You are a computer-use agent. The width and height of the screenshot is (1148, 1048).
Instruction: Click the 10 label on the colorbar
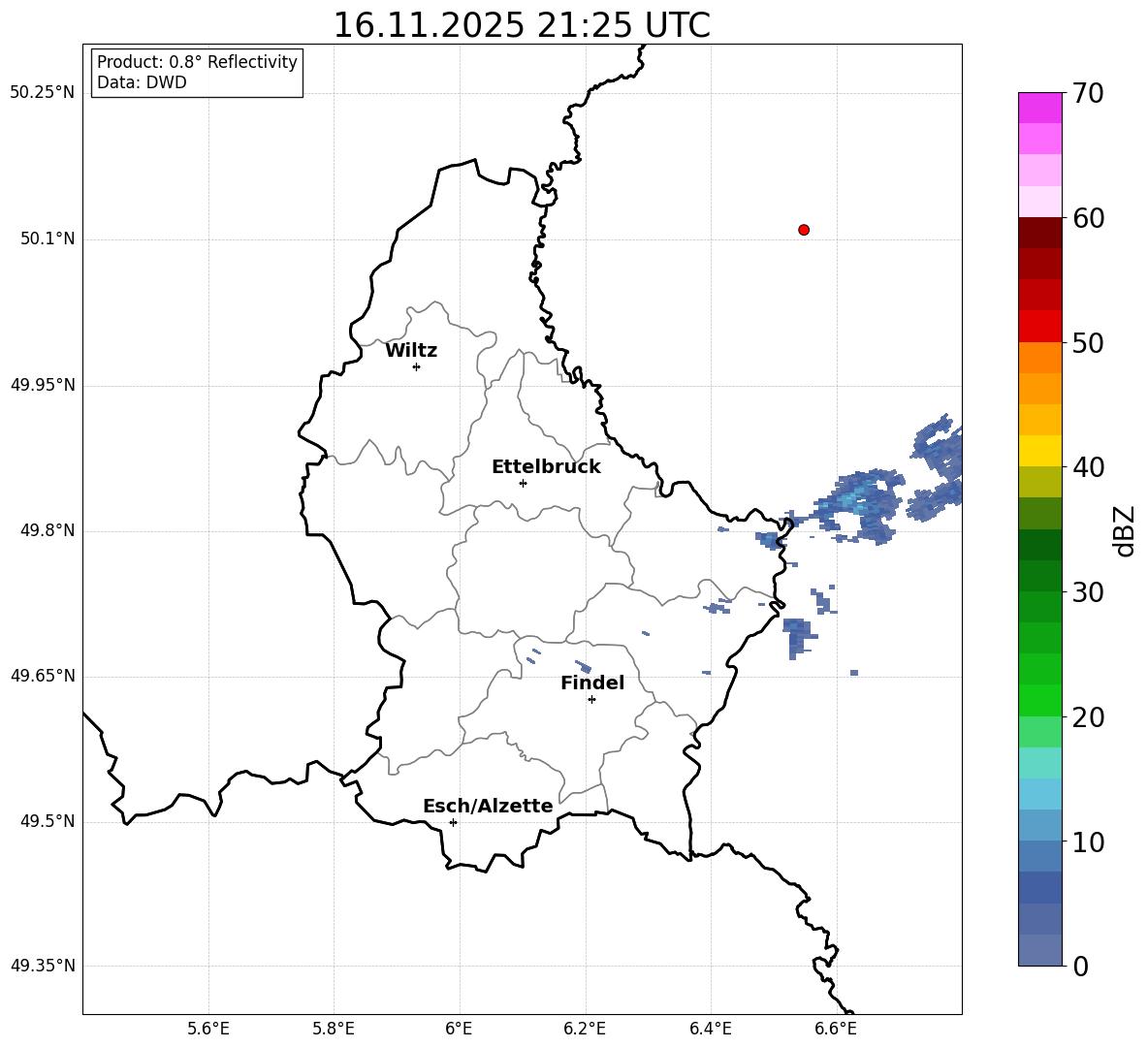[1088, 842]
